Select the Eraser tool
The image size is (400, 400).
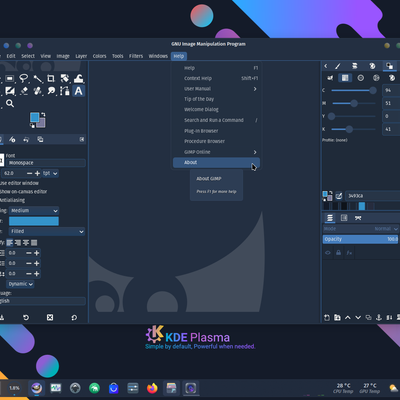click(x=24, y=91)
